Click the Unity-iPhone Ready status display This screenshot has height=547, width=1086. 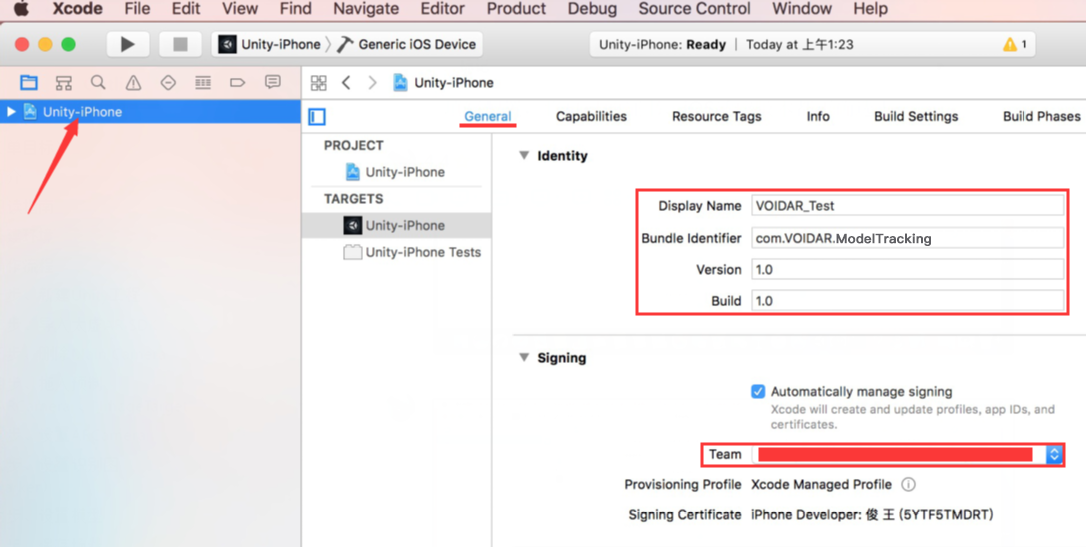click(x=812, y=45)
